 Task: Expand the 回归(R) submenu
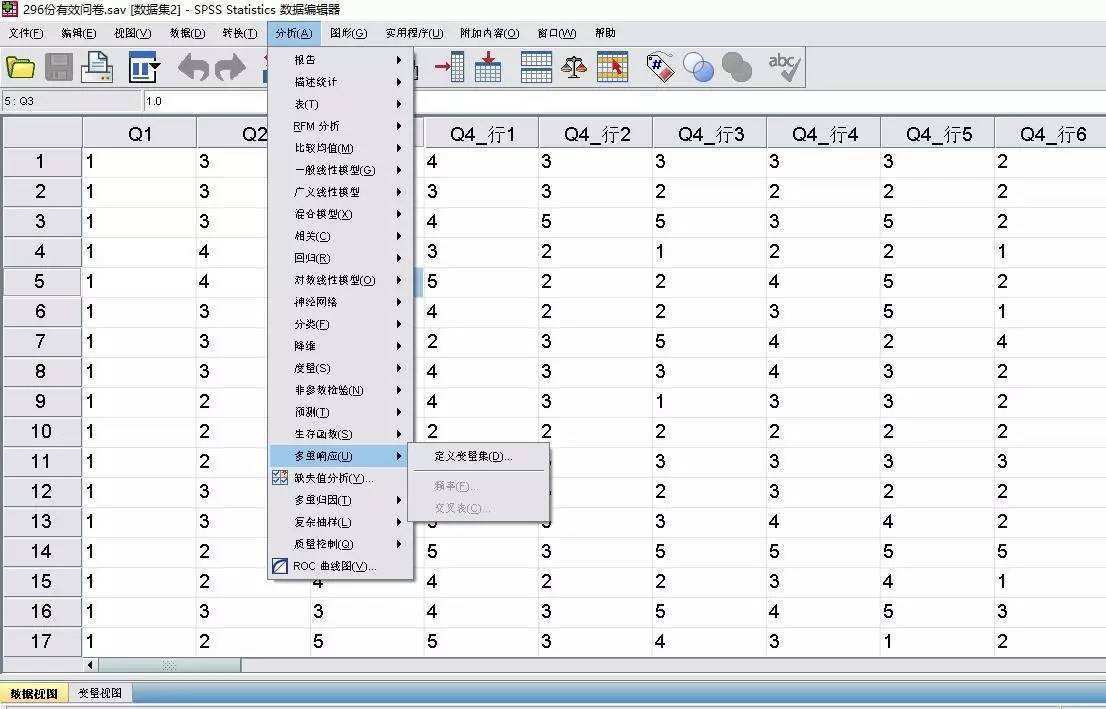[x=340, y=258]
